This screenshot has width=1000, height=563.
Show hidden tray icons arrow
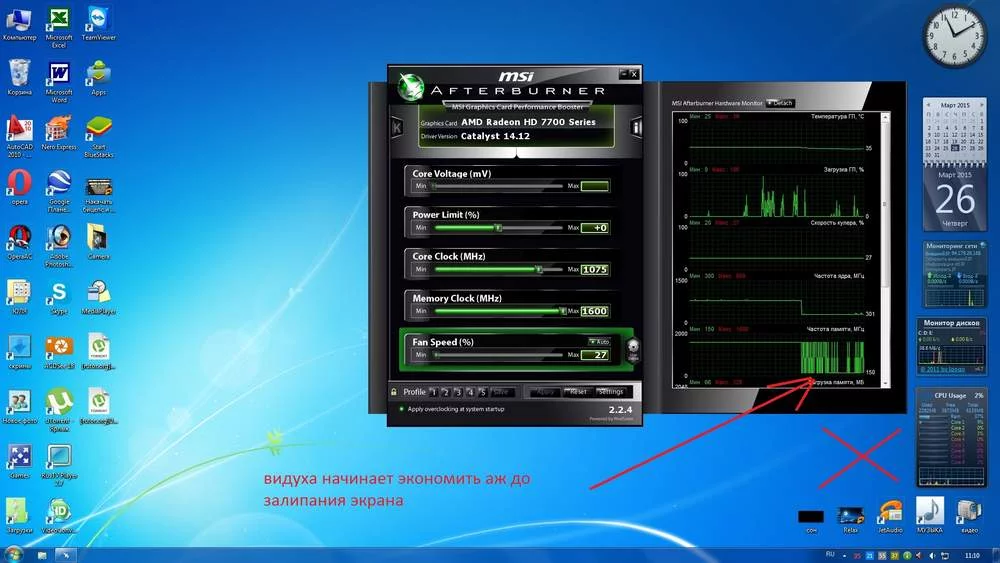click(844, 556)
